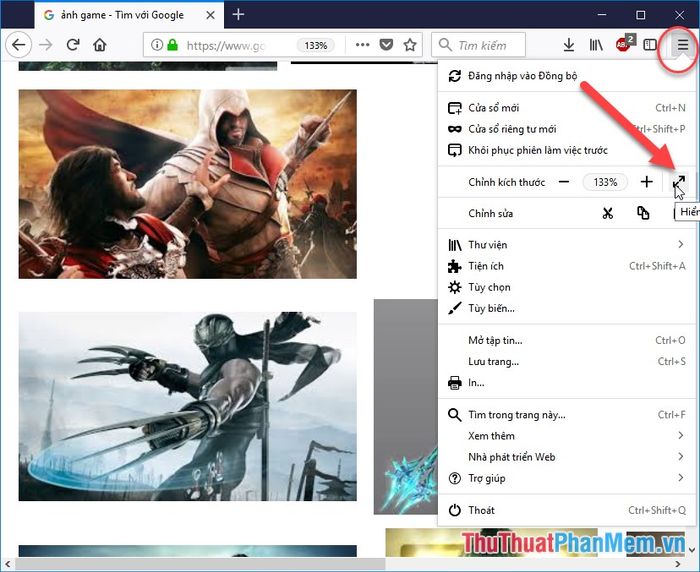Expand the Xem thêm submenu
The width and height of the screenshot is (700, 572).
point(567,436)
